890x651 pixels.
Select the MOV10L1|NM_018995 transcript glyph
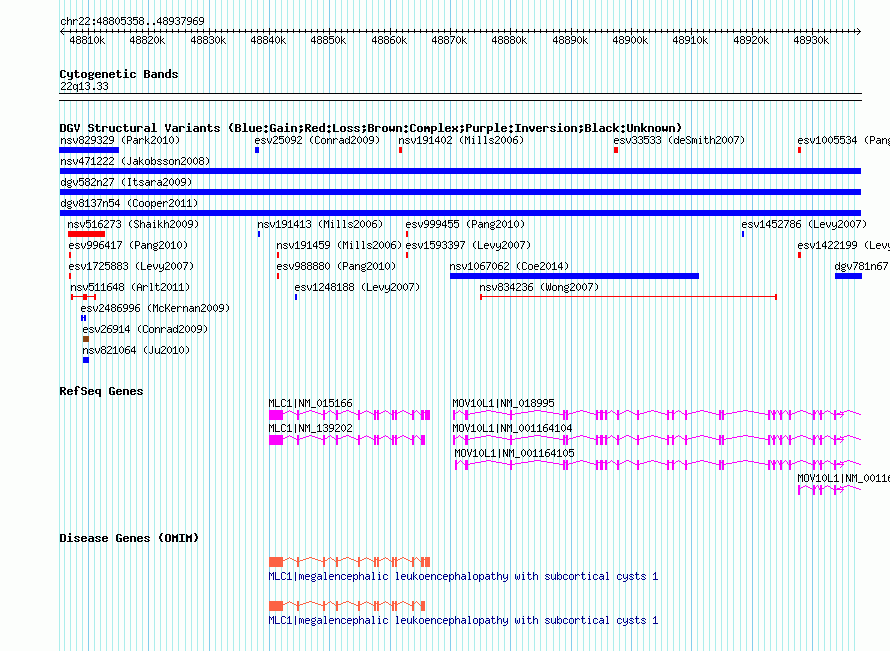pyautogui.click(x=656, y=414)
